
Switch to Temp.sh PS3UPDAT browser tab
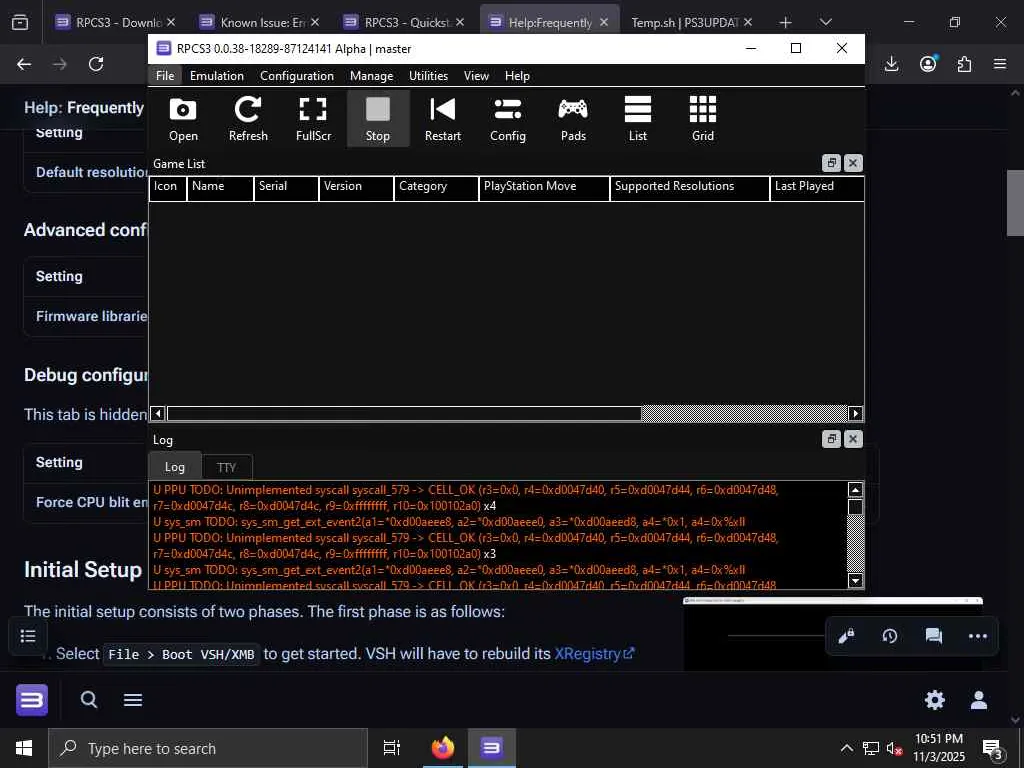692,22
